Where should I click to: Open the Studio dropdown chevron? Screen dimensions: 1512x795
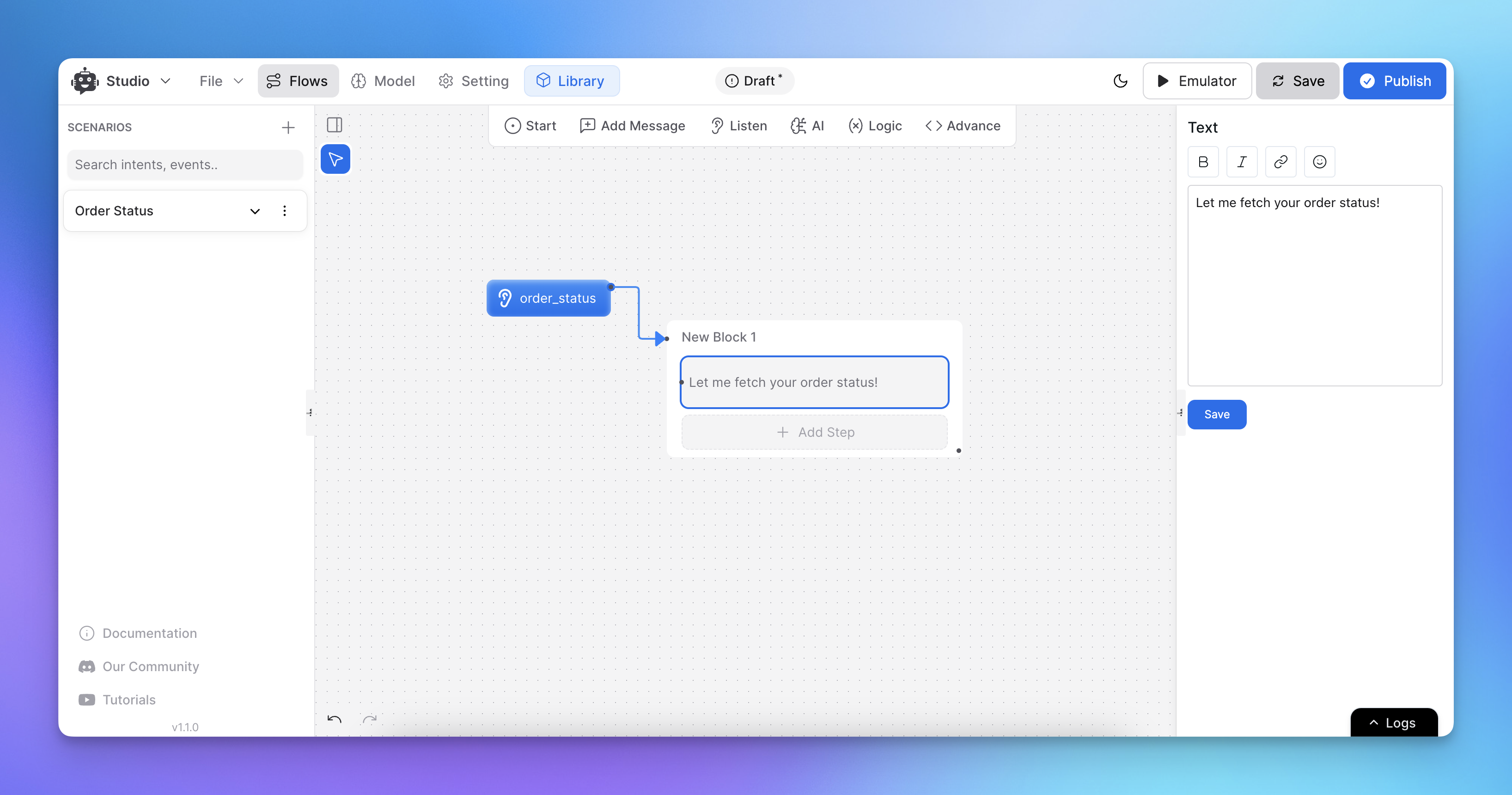[165, 81]
